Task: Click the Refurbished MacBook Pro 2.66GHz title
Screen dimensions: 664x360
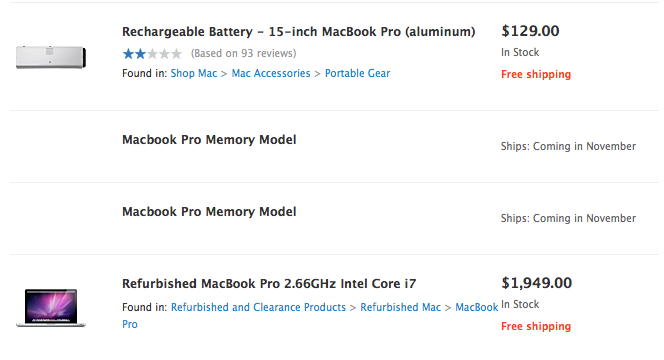Action: (x=269, y=283)
